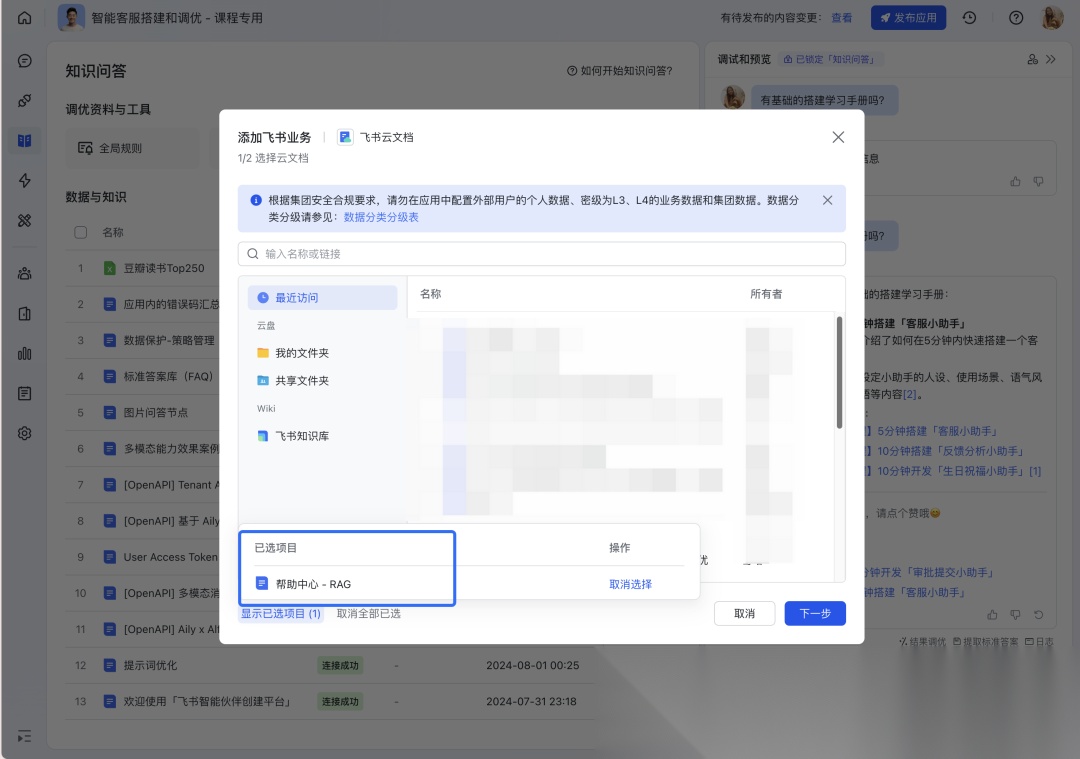Open link 10分钟搭建「反馈分析小助手」

[x=950, y=451]
